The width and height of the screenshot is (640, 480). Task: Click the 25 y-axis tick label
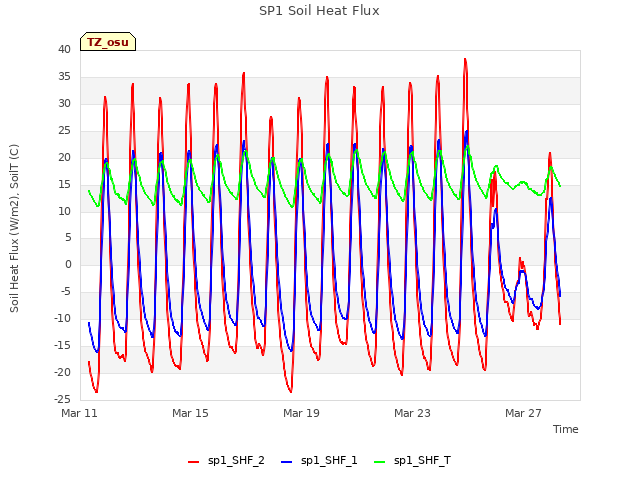coord(64,130)
